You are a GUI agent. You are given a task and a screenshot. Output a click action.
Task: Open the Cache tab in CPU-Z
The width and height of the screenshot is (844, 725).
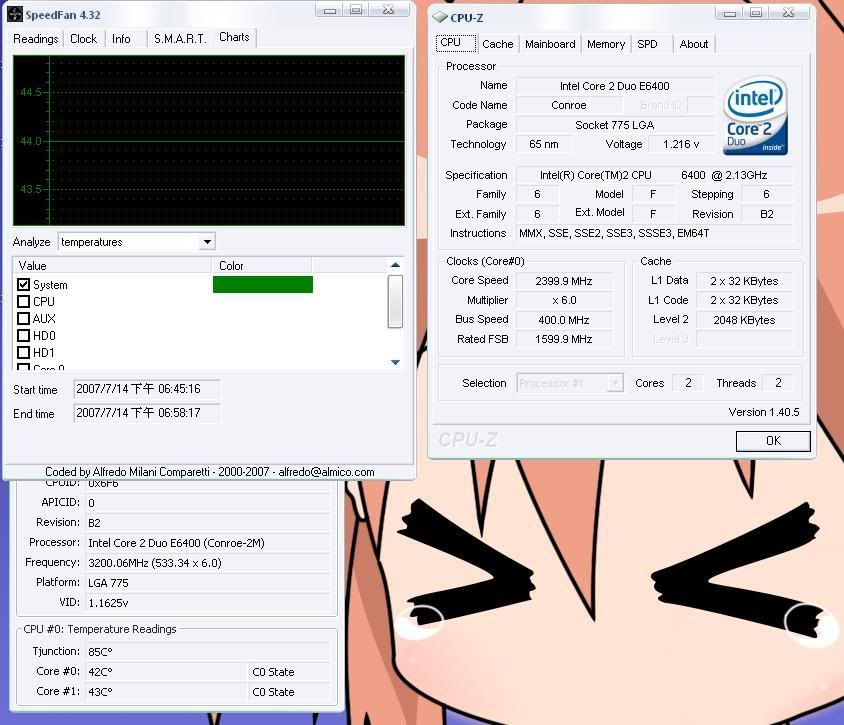coord(497,44)
